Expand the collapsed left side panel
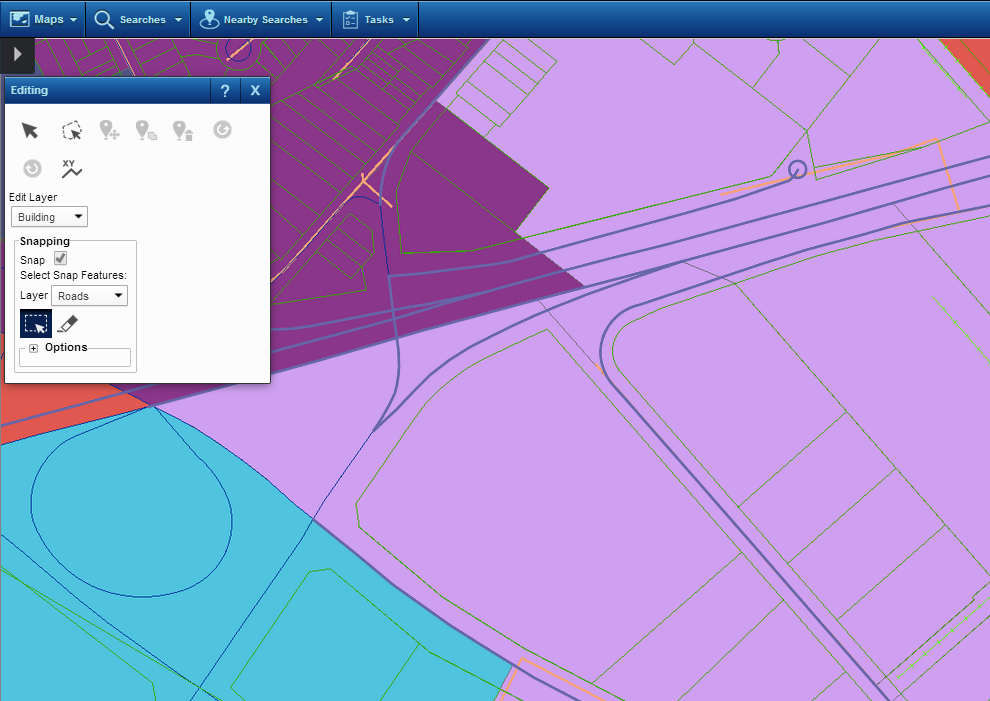990x701 pixels. (x=17, y=54)
